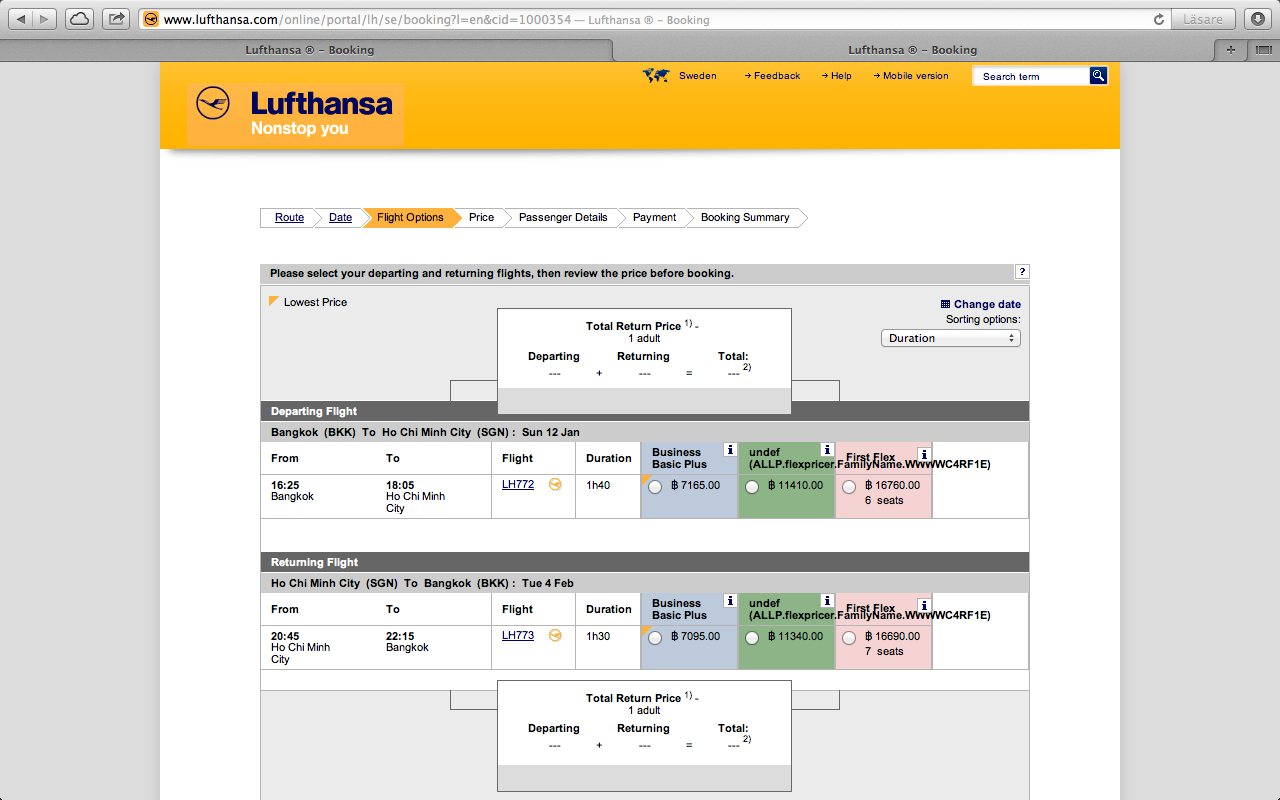
Task: Reload the page with refresh icon
Action: 1159,19
